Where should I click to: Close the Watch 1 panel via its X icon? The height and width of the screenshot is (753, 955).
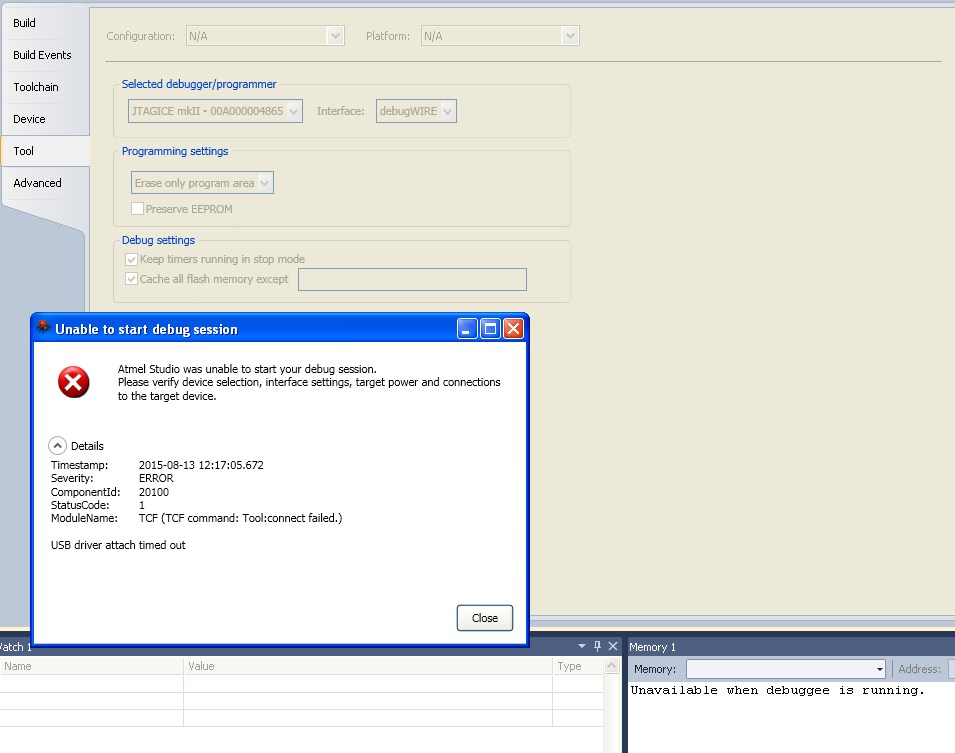coord(612,647)
